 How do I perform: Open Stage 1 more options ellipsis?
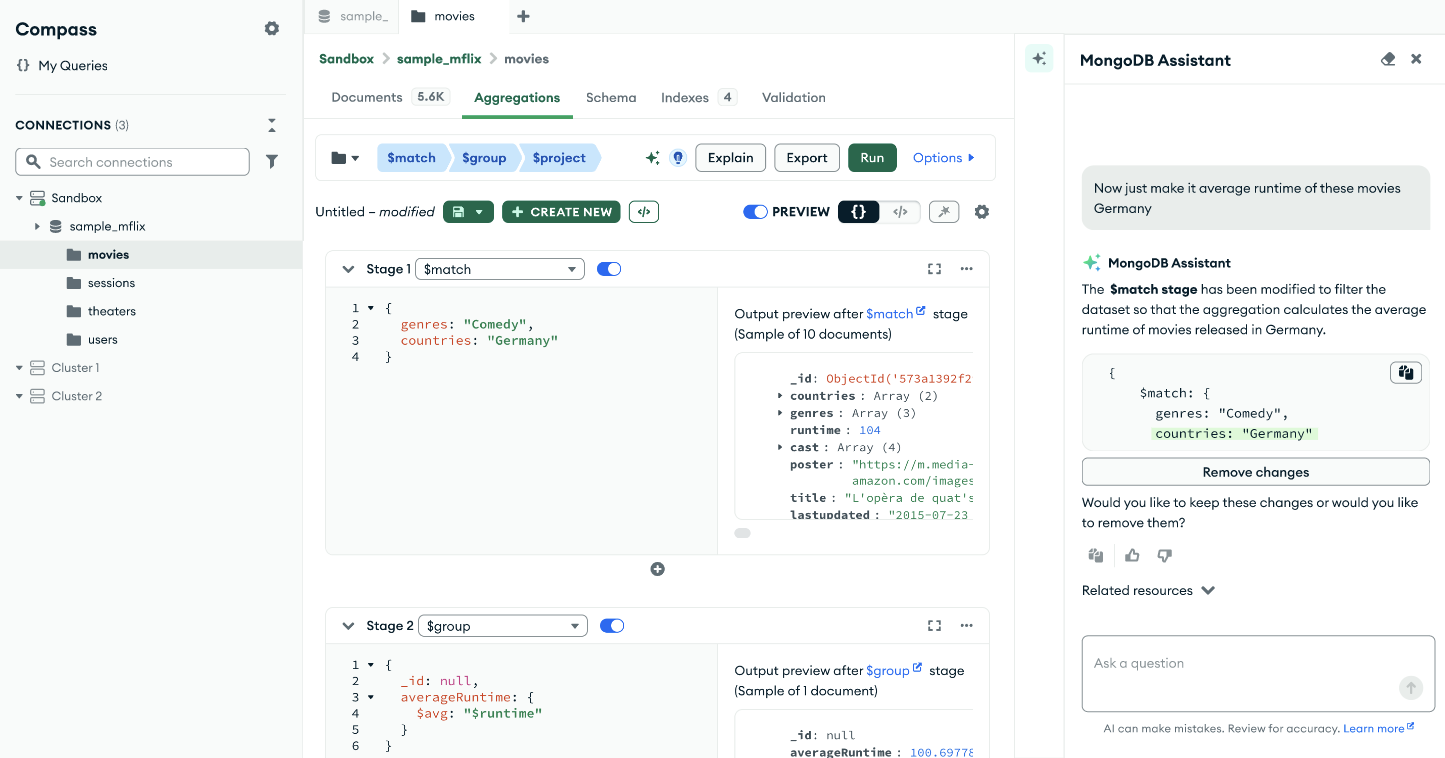point(966,269)
